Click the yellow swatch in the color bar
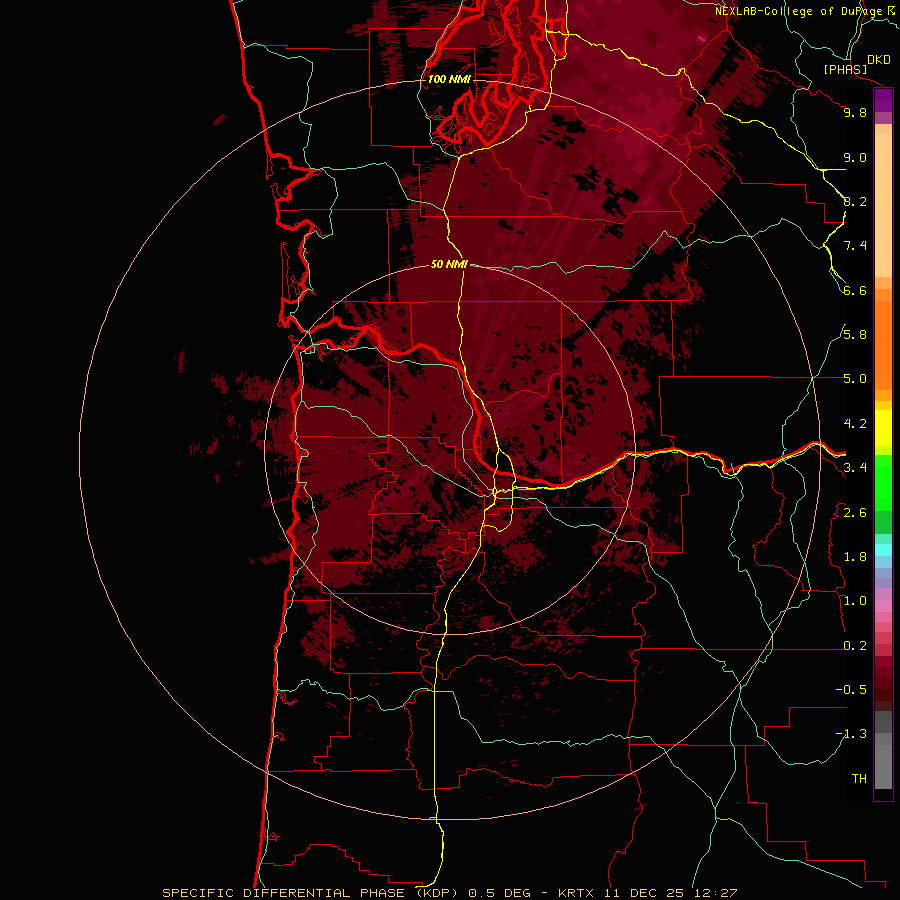This screenshot has height=900, width=900. tap(883, 428)
